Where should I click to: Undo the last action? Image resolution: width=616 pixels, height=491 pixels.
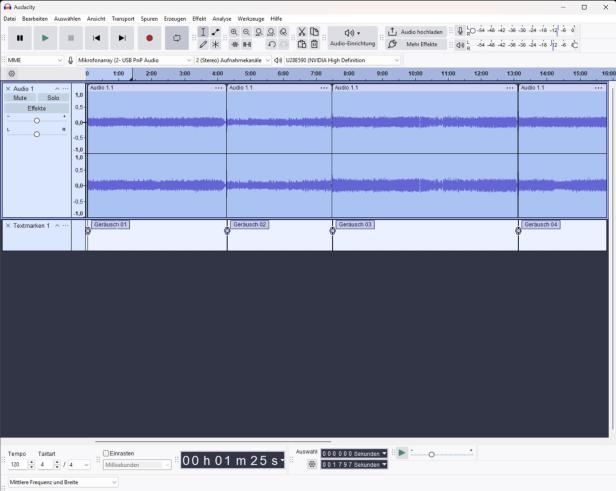271,44
